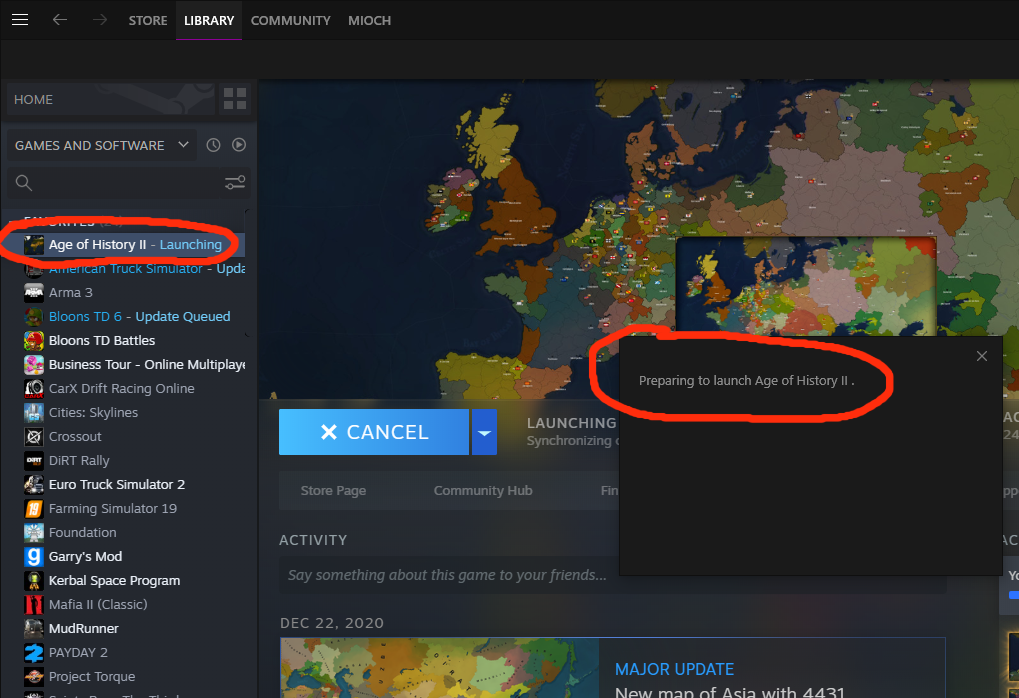
Task: Open the Store tab
Action: click(148, 20)
